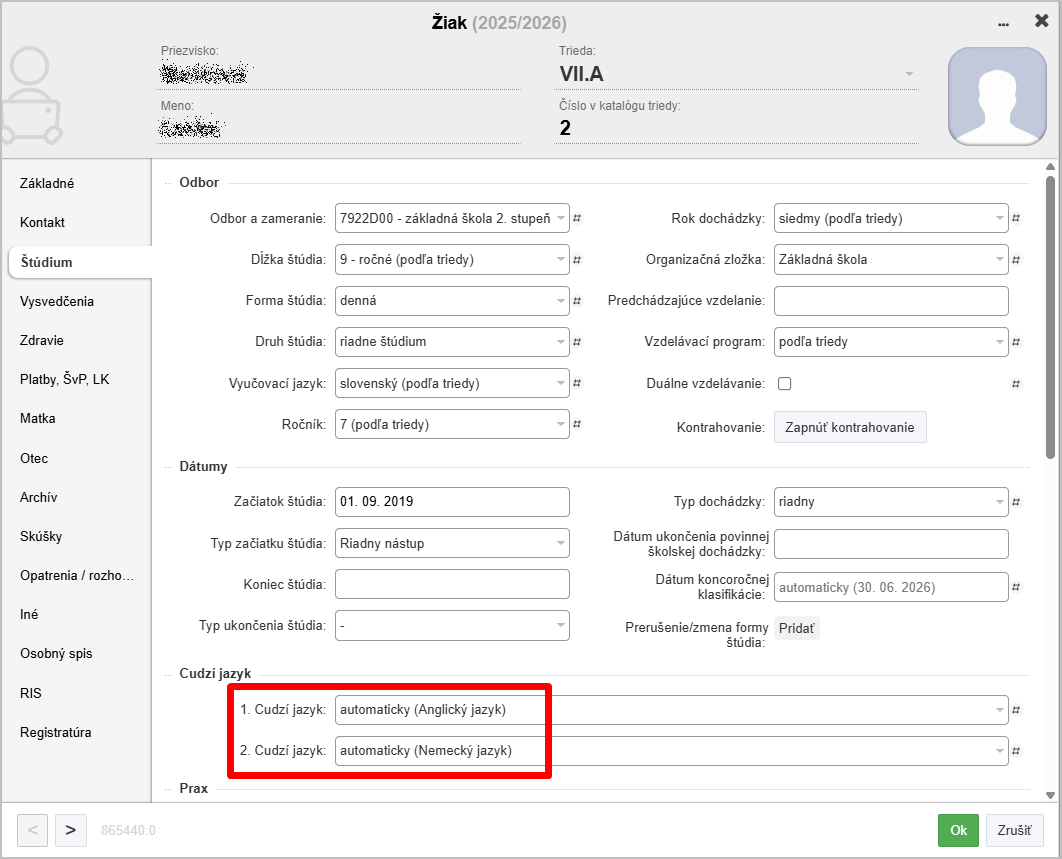Open the Zdravie section in sidebar
The width and height of the screenshot is (1062, 859).
pyautogui.click(x=42, y=340)
